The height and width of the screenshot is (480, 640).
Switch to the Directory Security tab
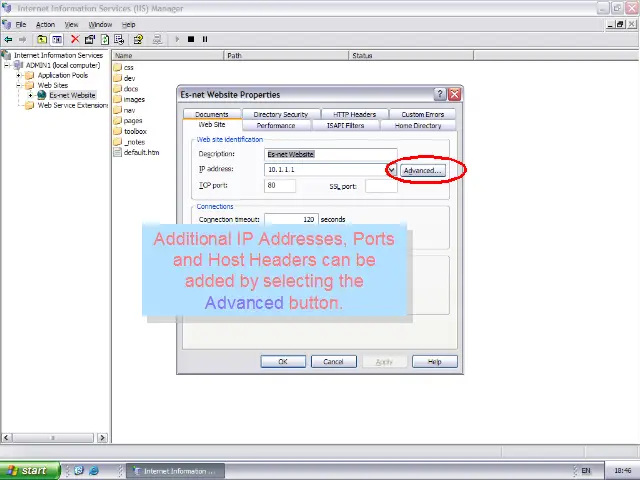pyautogui.click(x=281, y=114)
